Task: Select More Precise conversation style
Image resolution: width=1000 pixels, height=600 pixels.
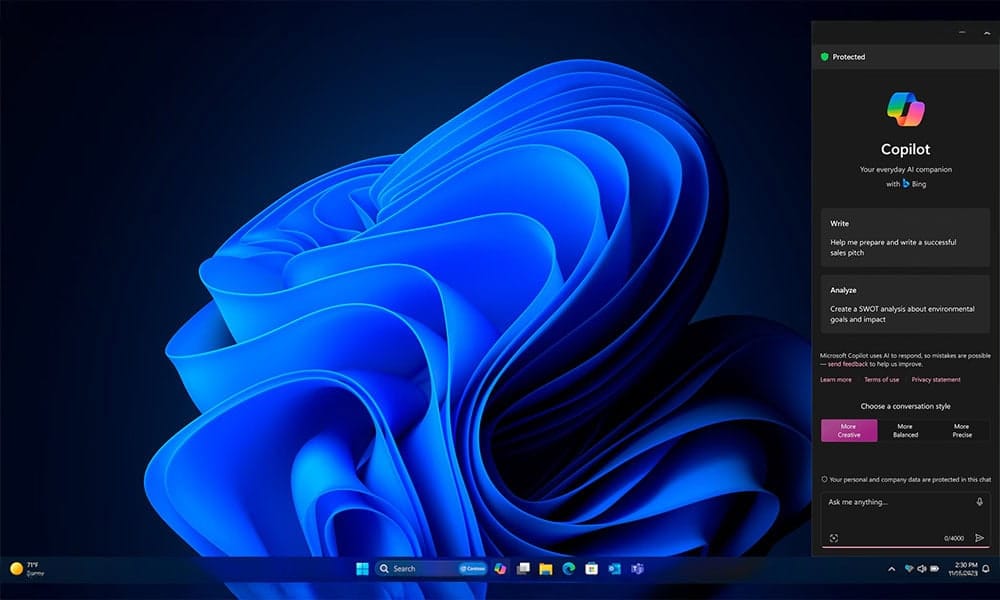Action: click(962, 430)
